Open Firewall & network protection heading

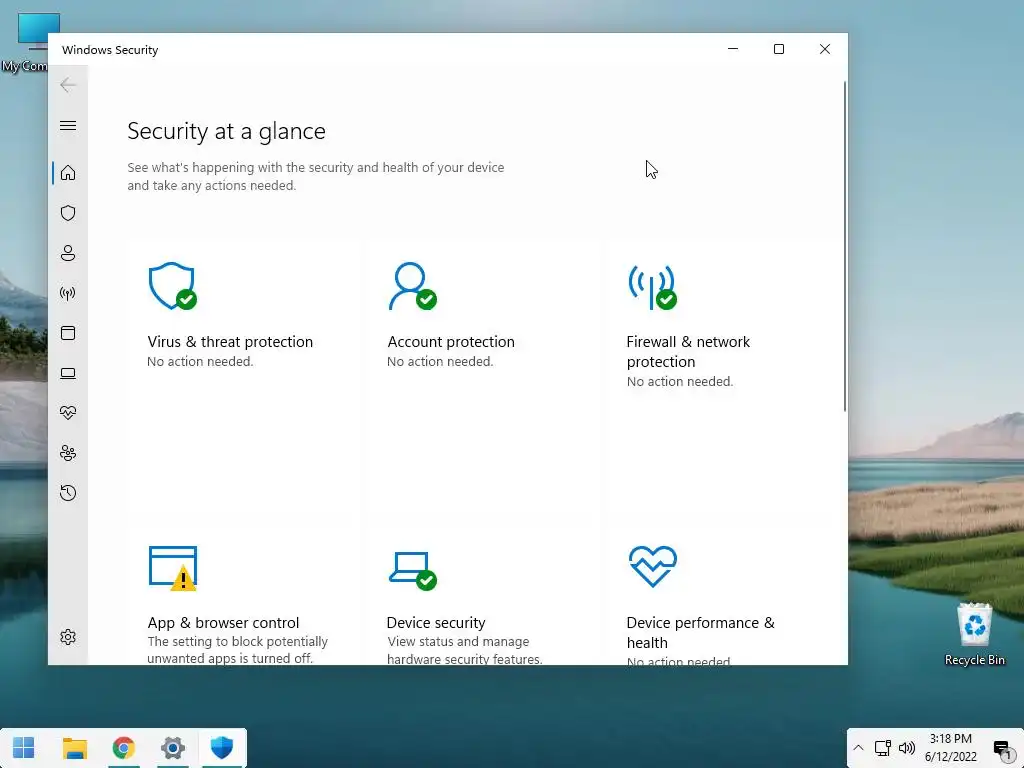(x=688, y=351)
